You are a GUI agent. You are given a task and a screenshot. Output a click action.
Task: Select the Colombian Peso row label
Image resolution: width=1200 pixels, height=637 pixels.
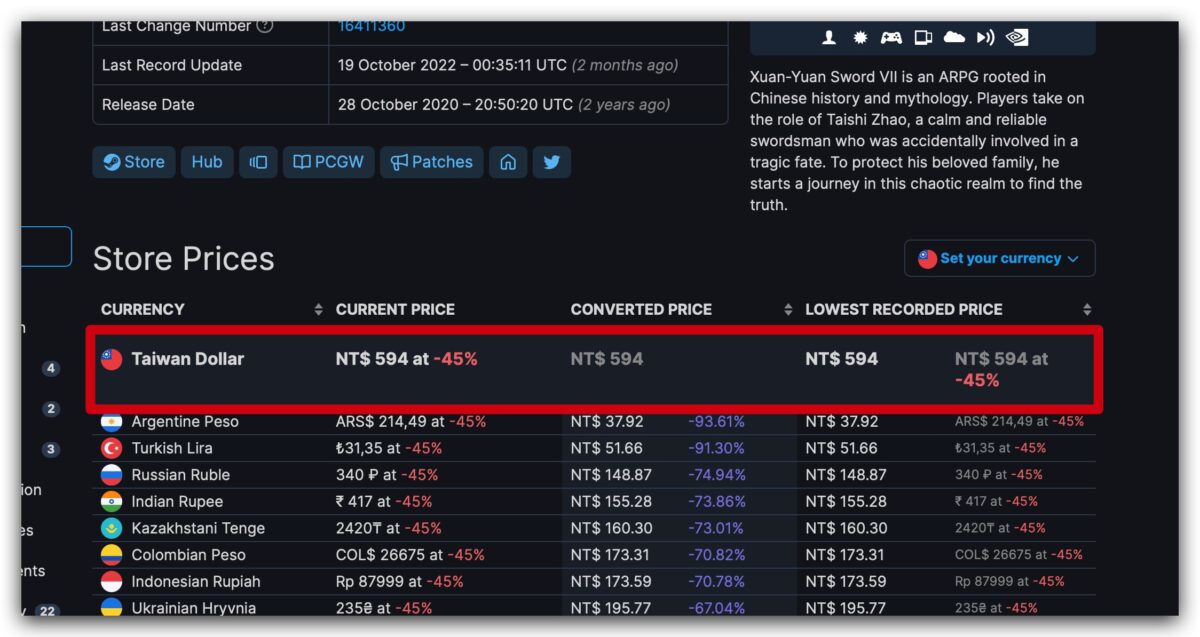pos(188,554)
